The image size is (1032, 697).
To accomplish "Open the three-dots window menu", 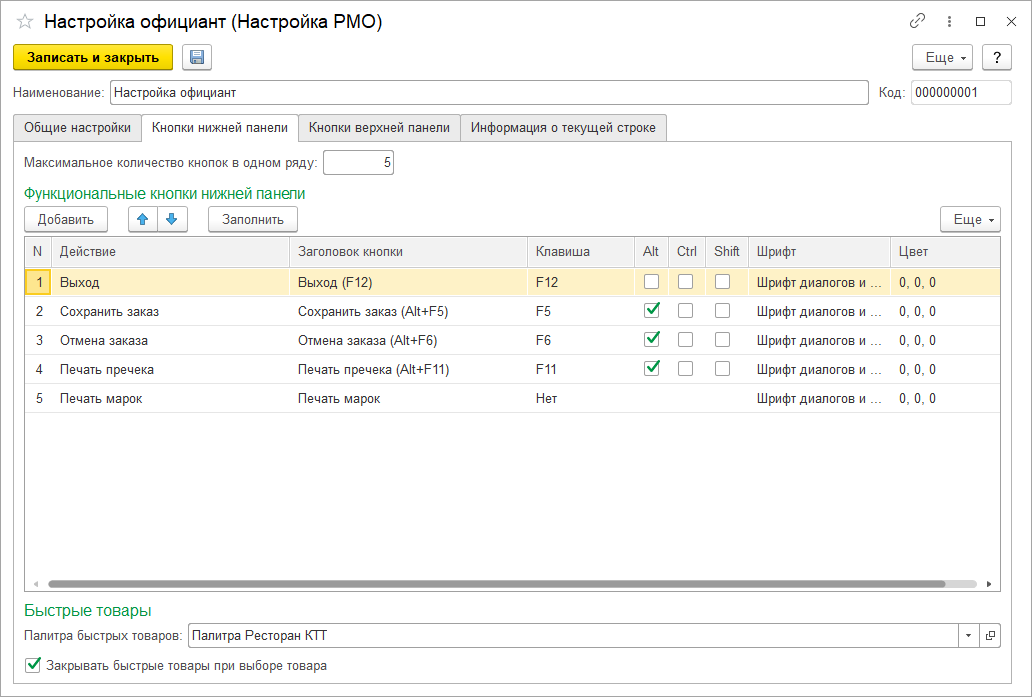I will pos(949,21).
